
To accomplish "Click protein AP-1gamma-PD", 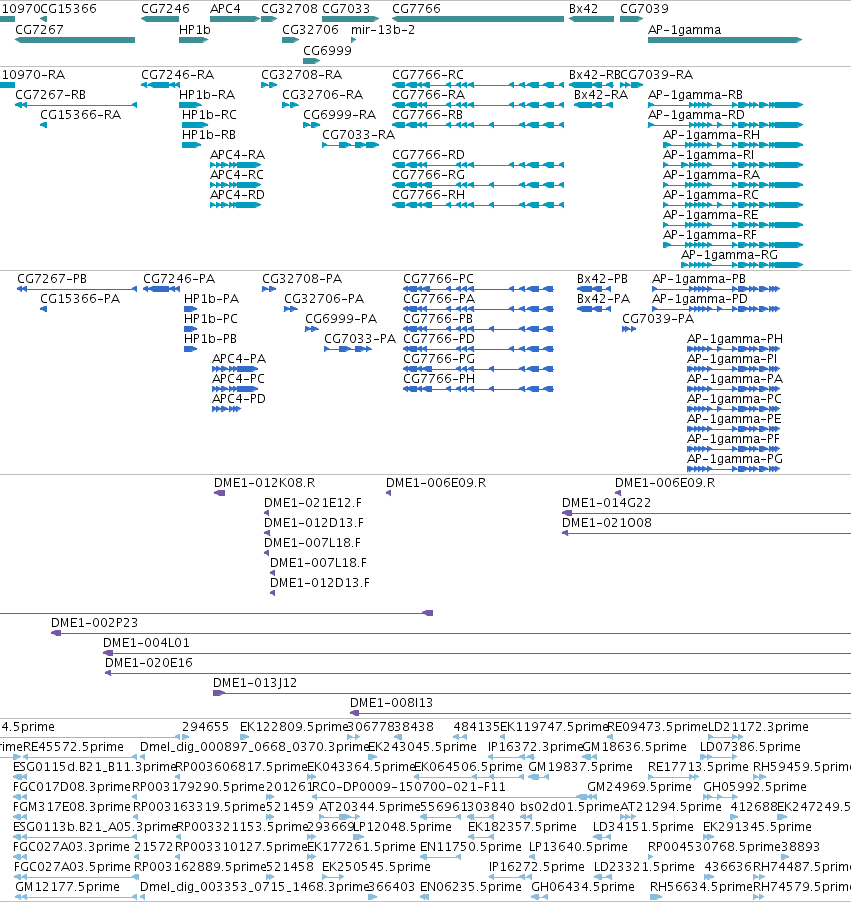I will point(700,299).
